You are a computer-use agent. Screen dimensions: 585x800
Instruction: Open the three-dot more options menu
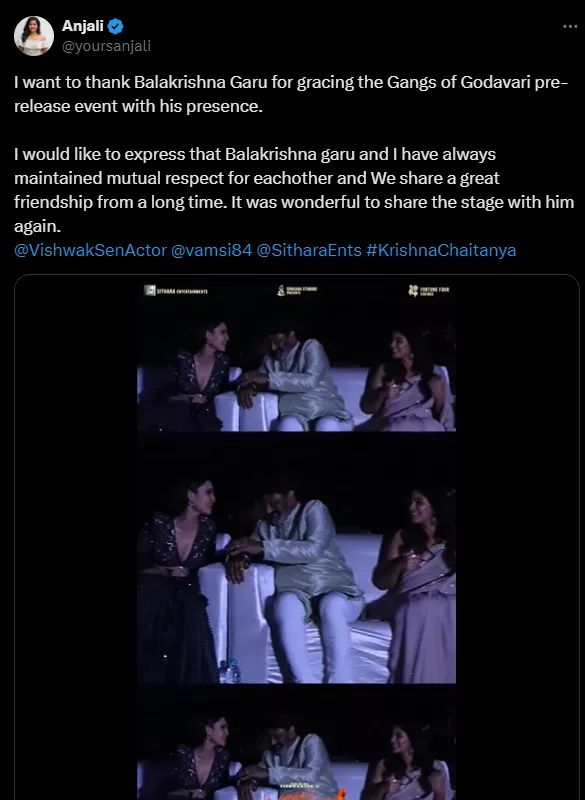(x=570, y=26)
